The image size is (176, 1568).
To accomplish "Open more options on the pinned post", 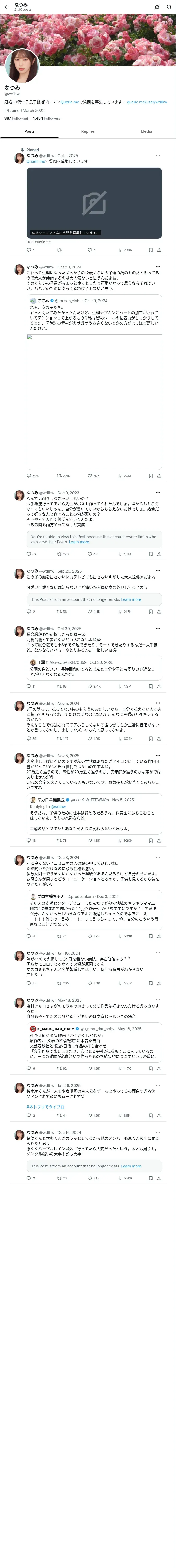I will click(158, 155).
